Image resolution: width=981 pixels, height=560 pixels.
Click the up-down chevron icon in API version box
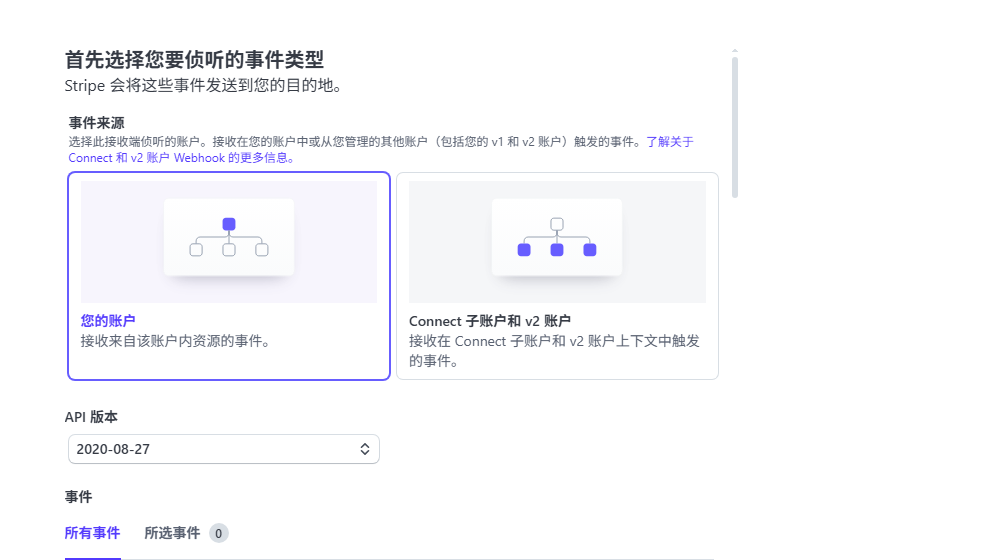coord(365,449)
